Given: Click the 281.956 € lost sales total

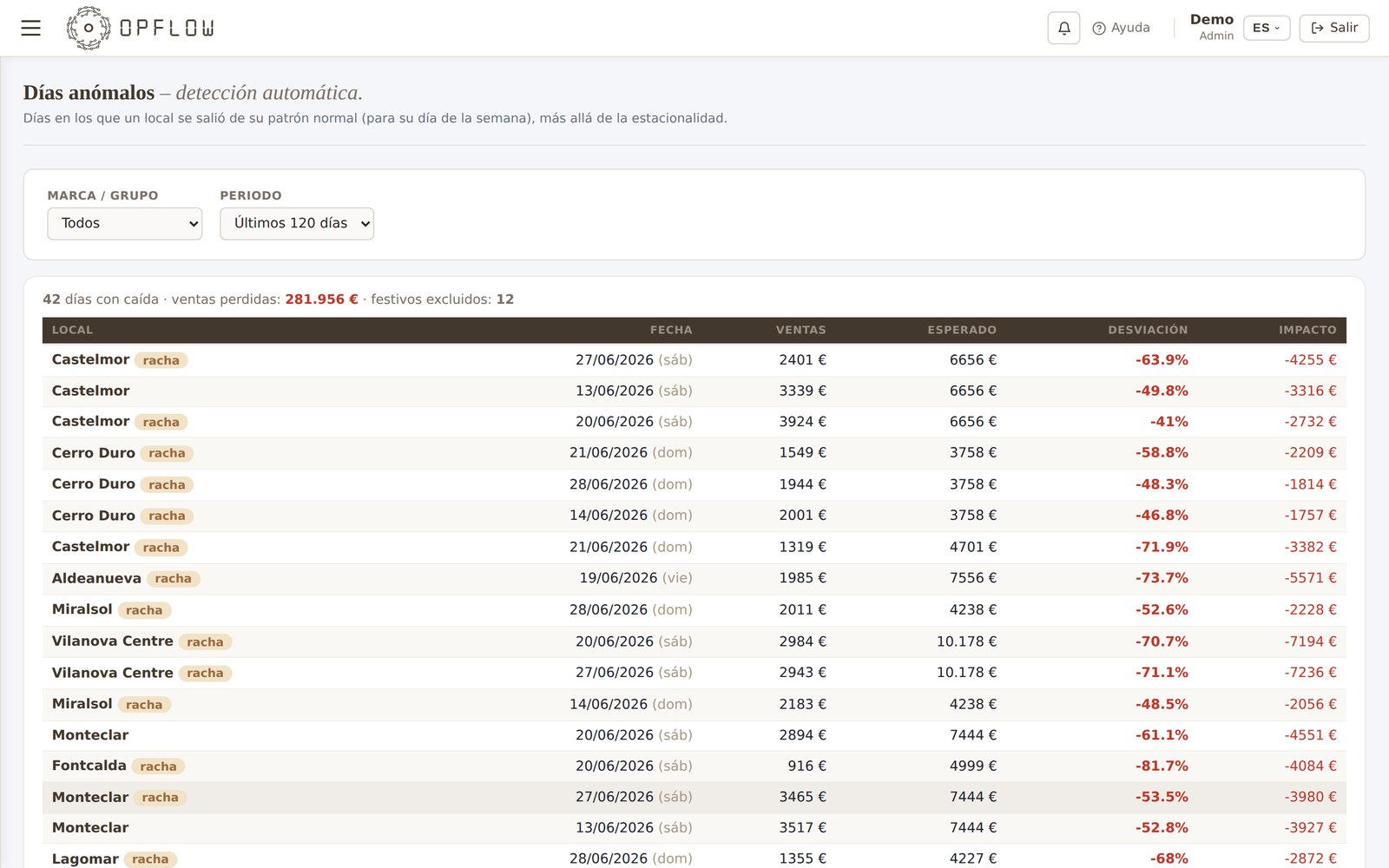Looking at the screenshot, I should click(x=321, y=299).
